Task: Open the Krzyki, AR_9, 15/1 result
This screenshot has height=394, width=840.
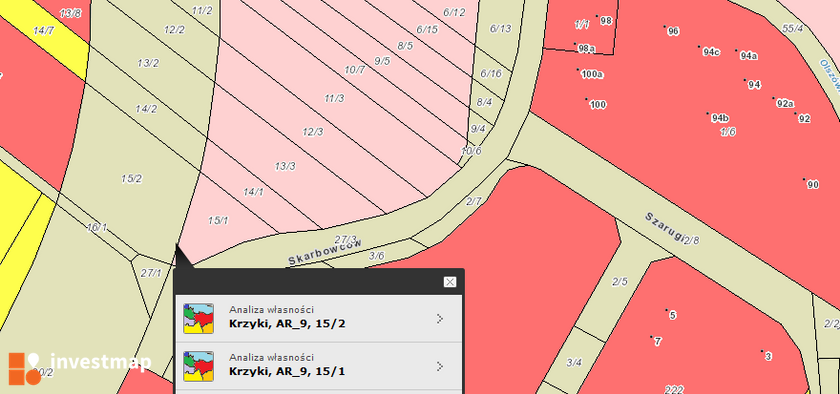Action: point(319,366)
